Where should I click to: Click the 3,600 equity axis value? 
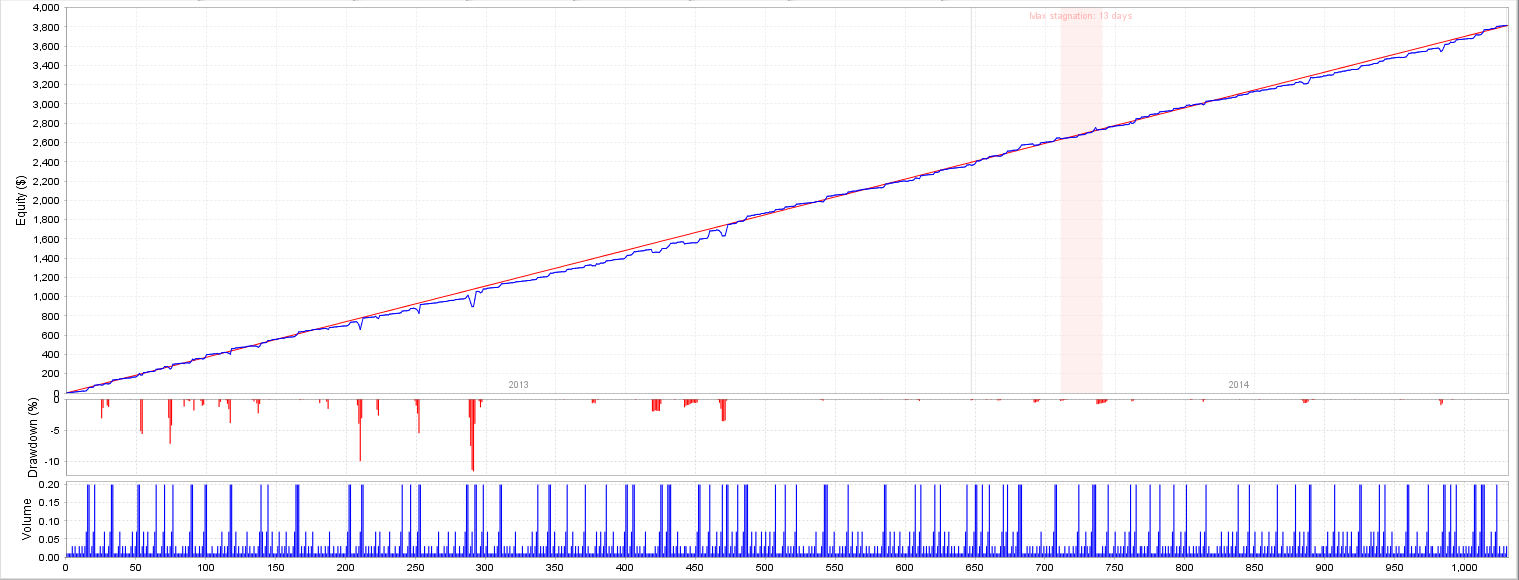click(45, 46)
